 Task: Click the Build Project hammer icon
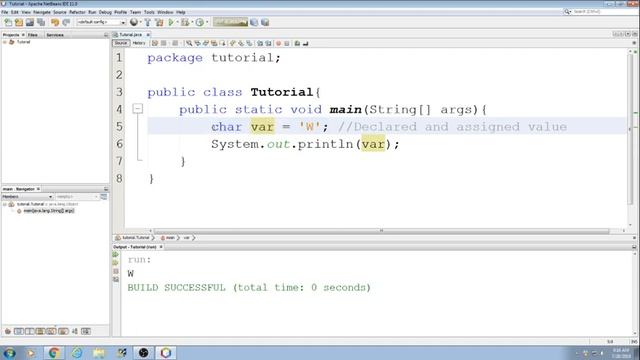(x=148, y=22)
